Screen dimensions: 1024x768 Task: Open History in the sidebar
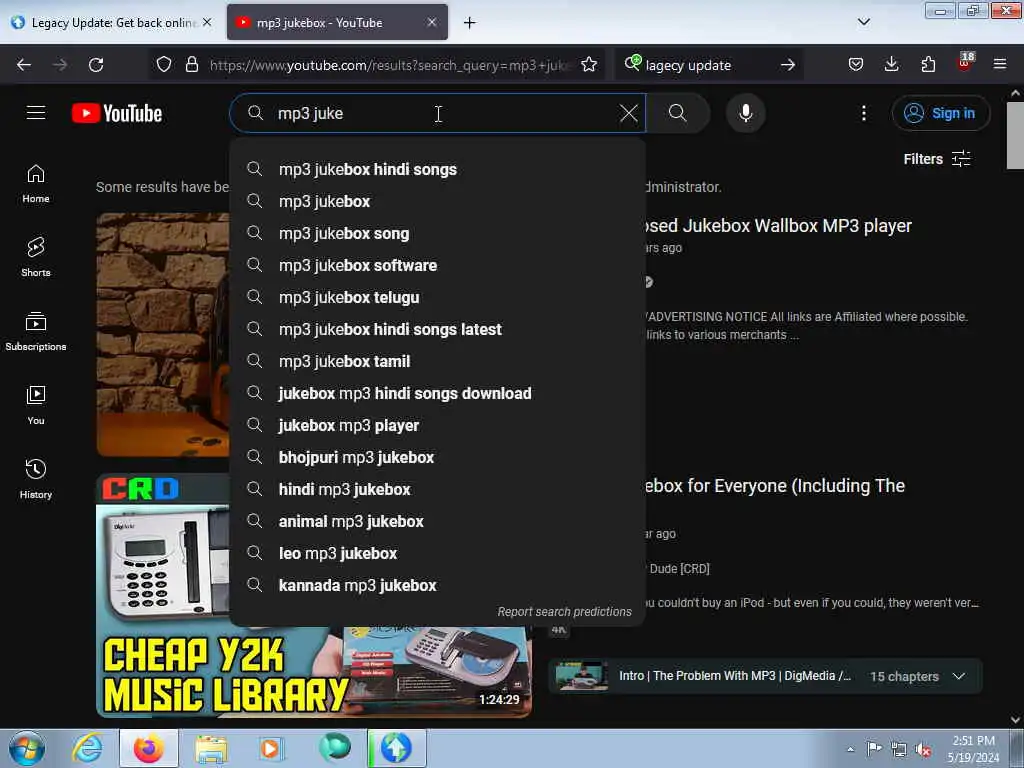pos(36,479)
